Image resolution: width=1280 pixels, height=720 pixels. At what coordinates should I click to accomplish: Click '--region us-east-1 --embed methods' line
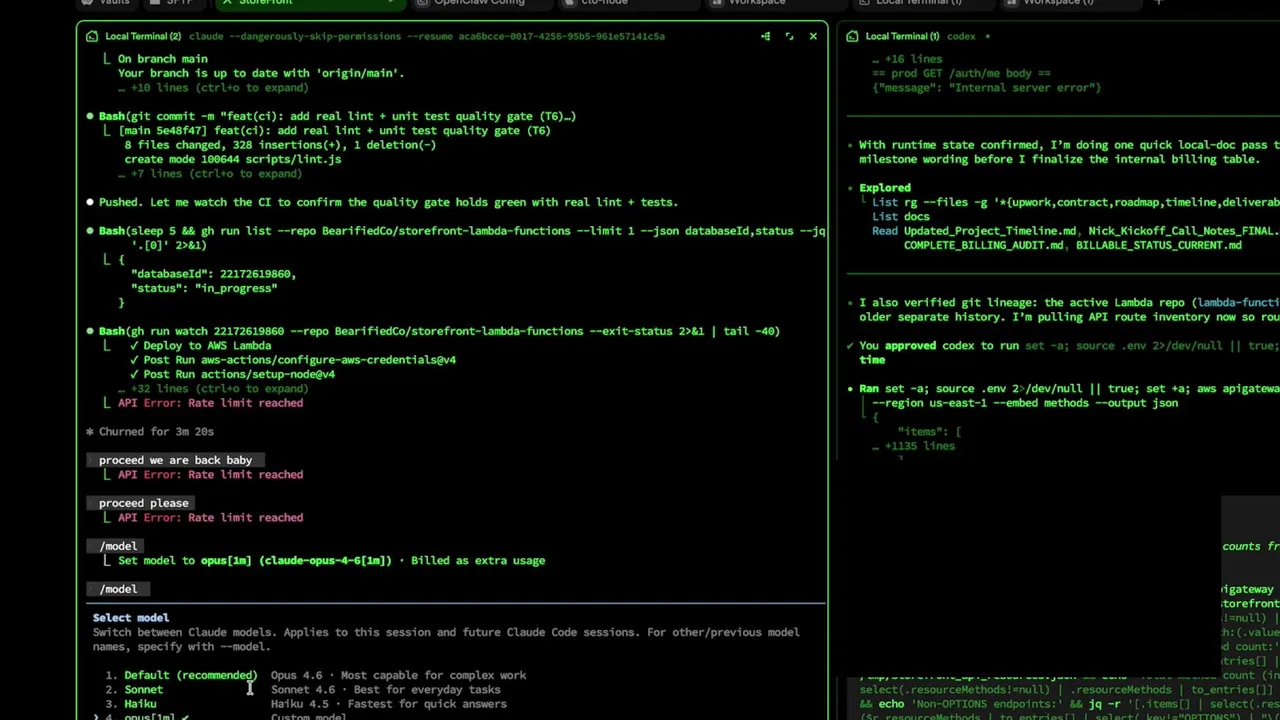[1025, 403]
